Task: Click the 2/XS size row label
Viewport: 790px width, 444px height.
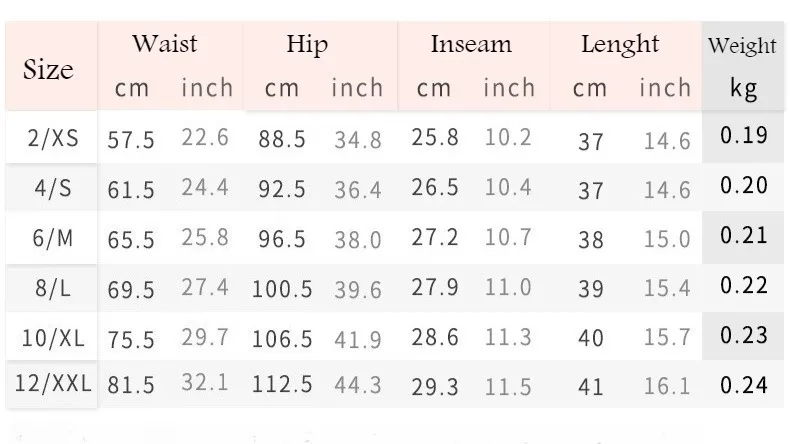Action: click(53, 138)
